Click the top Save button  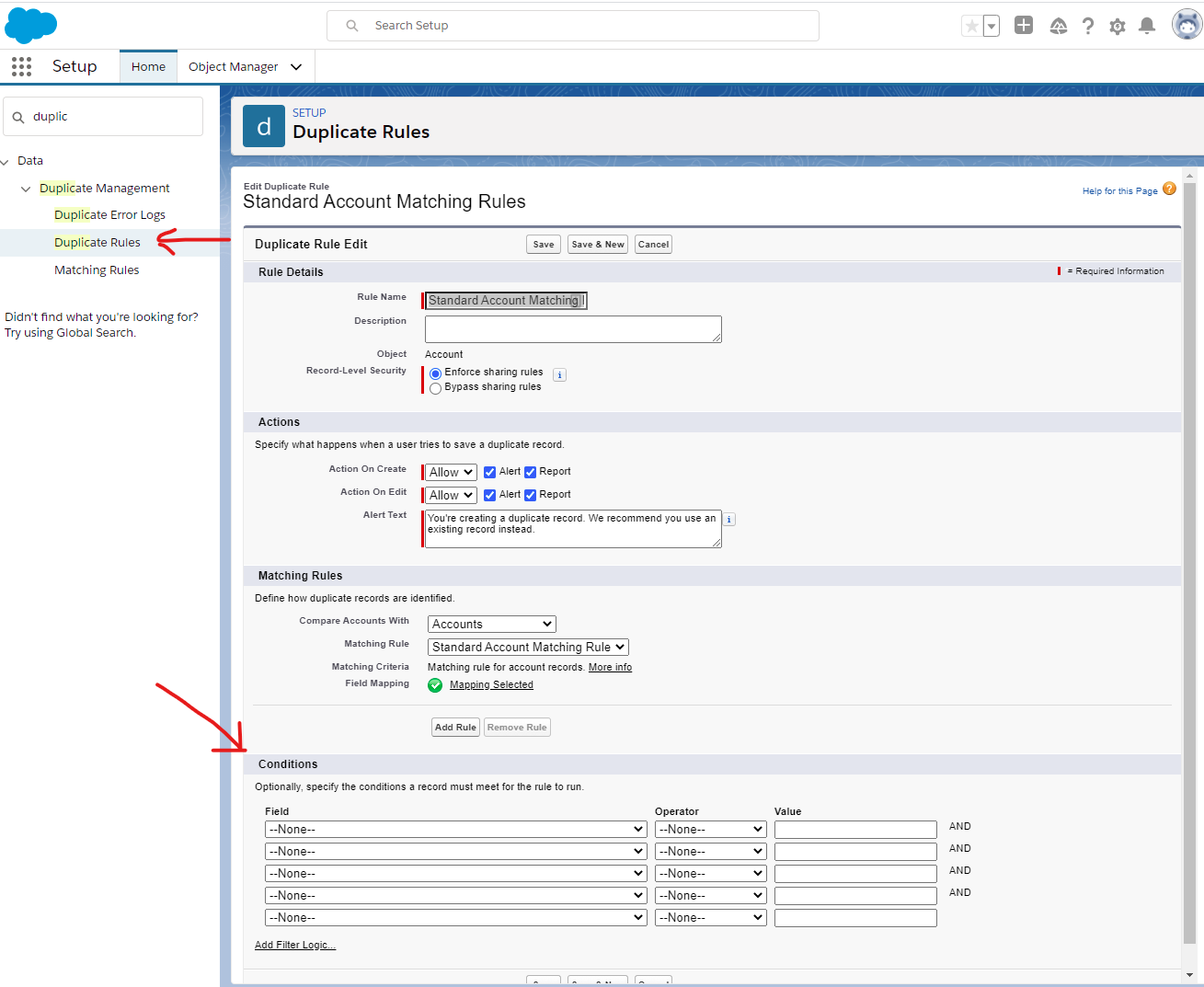(x=544, y=244)
